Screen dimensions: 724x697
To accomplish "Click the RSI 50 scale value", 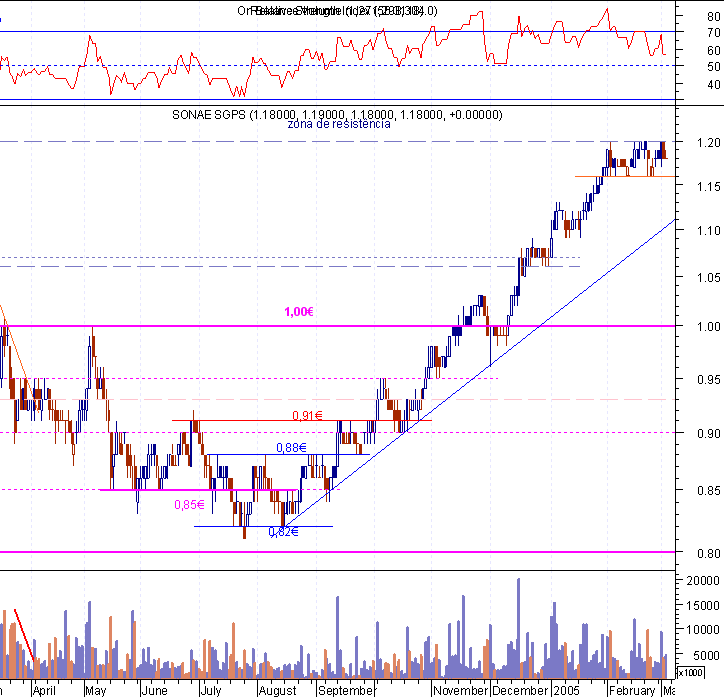I will click(x=713, y=66).
